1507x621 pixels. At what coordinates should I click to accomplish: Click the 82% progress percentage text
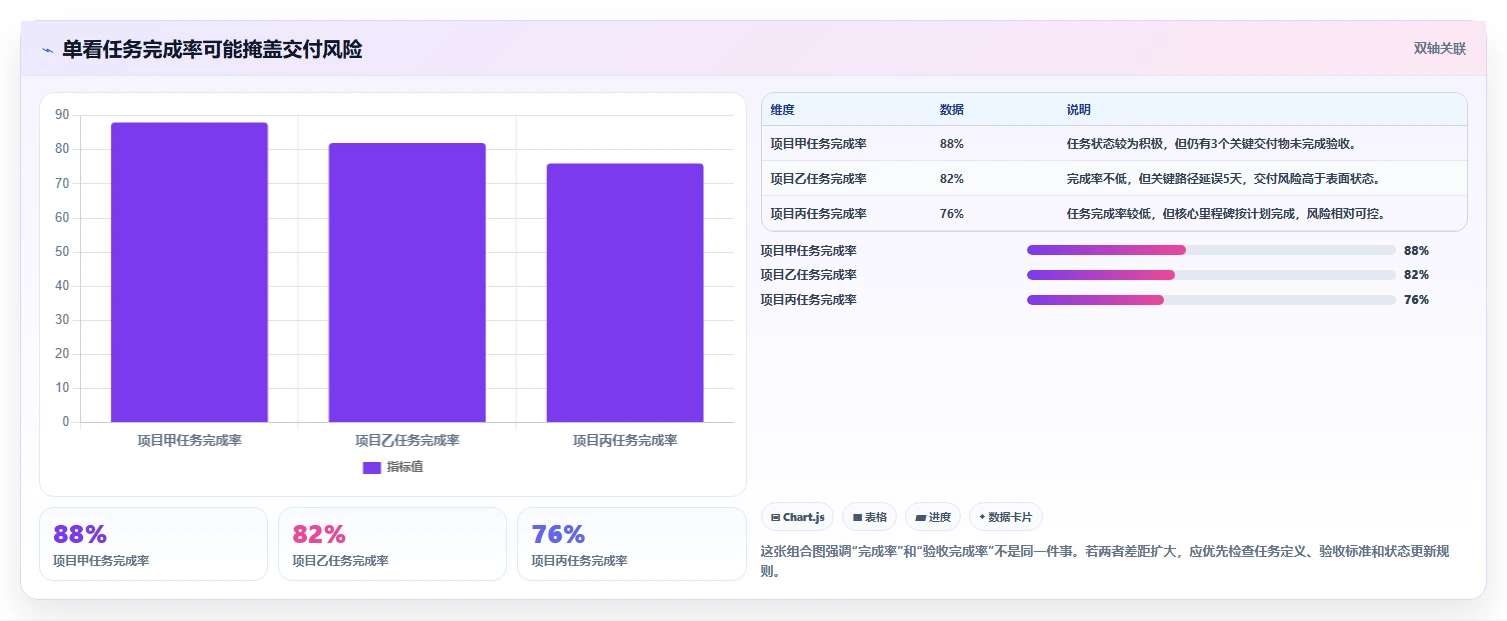[x=1416, y=275]
